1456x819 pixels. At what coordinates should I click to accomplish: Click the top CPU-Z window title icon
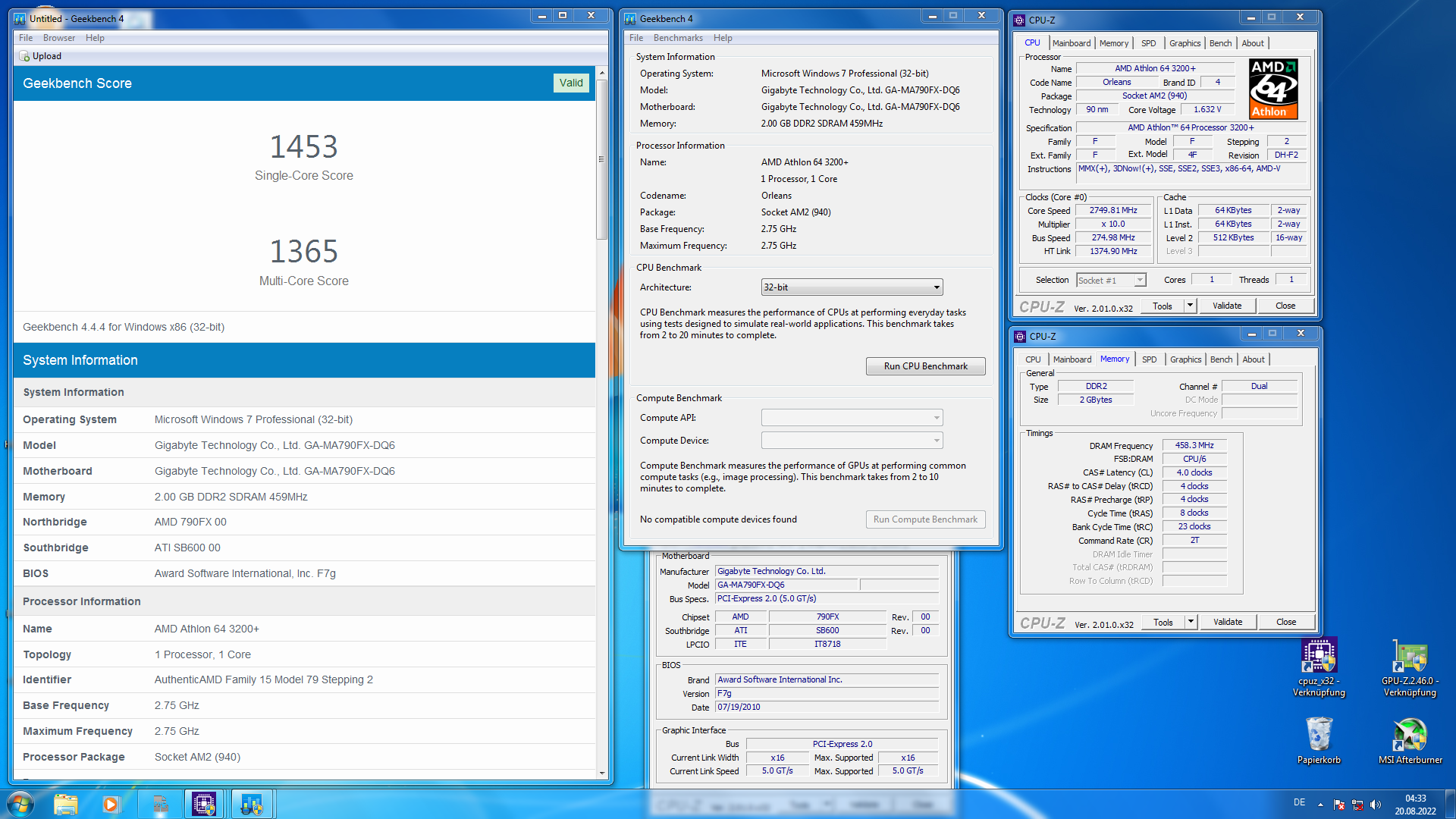pyautogui.click(x=1019, y=20)
